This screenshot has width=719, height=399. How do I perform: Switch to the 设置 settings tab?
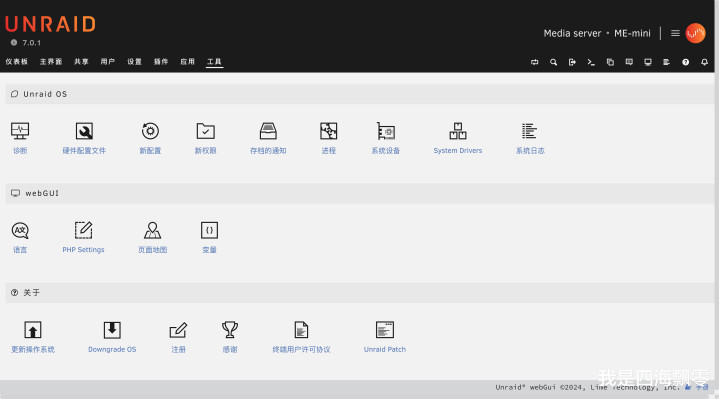click(x=134, y=61)
